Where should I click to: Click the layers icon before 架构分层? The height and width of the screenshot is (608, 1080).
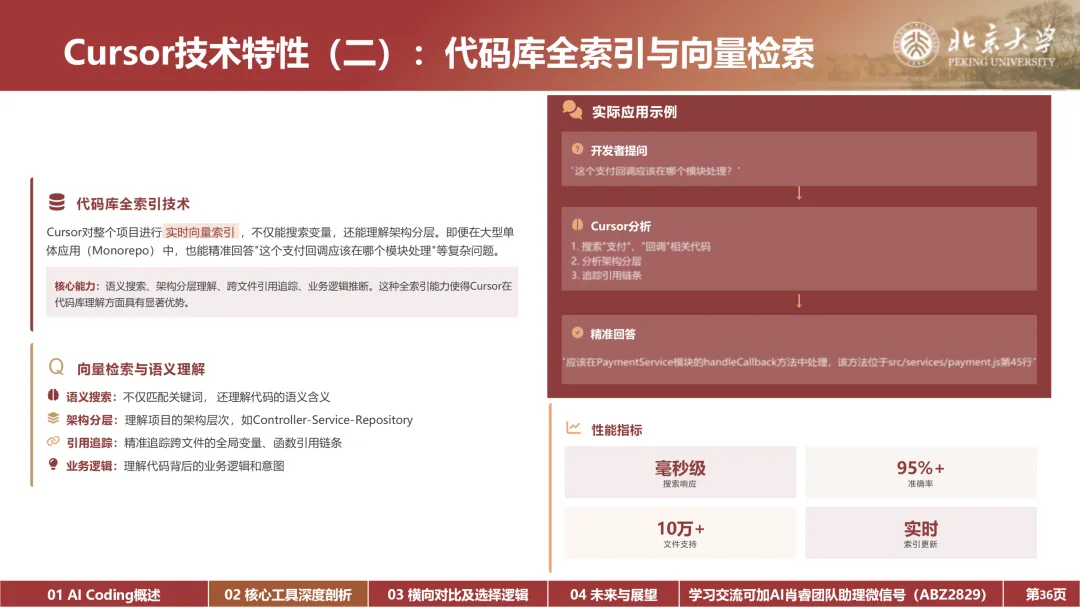pos(53,418)
